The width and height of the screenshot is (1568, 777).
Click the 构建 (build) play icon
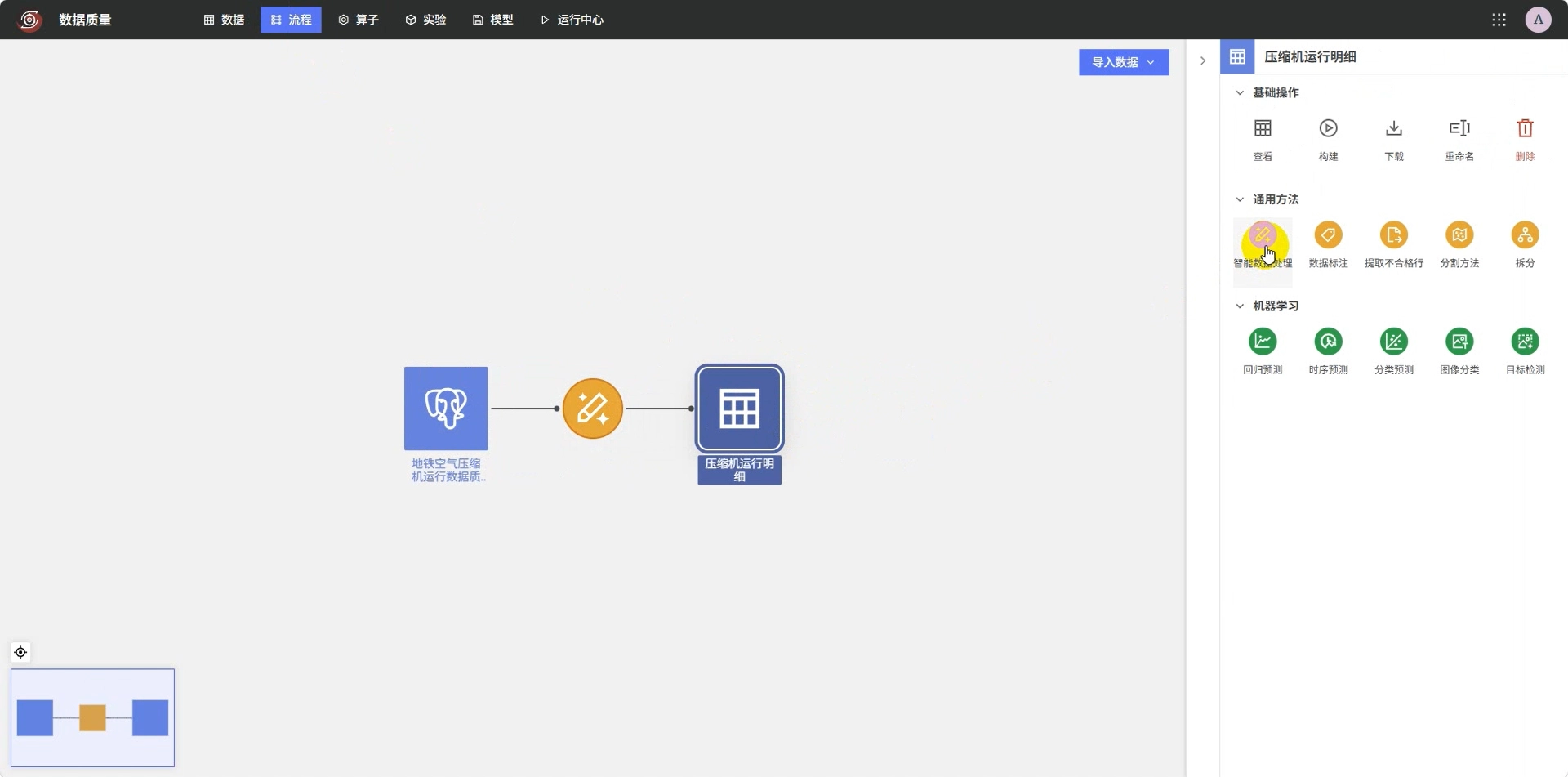(1328, 128)
